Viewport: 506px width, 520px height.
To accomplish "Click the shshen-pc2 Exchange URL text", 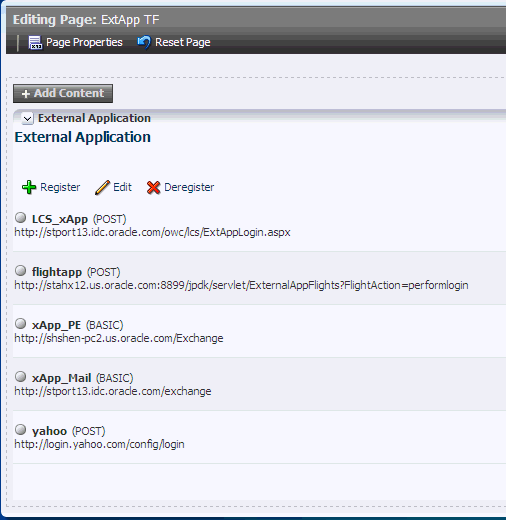I will pos(119,338).
